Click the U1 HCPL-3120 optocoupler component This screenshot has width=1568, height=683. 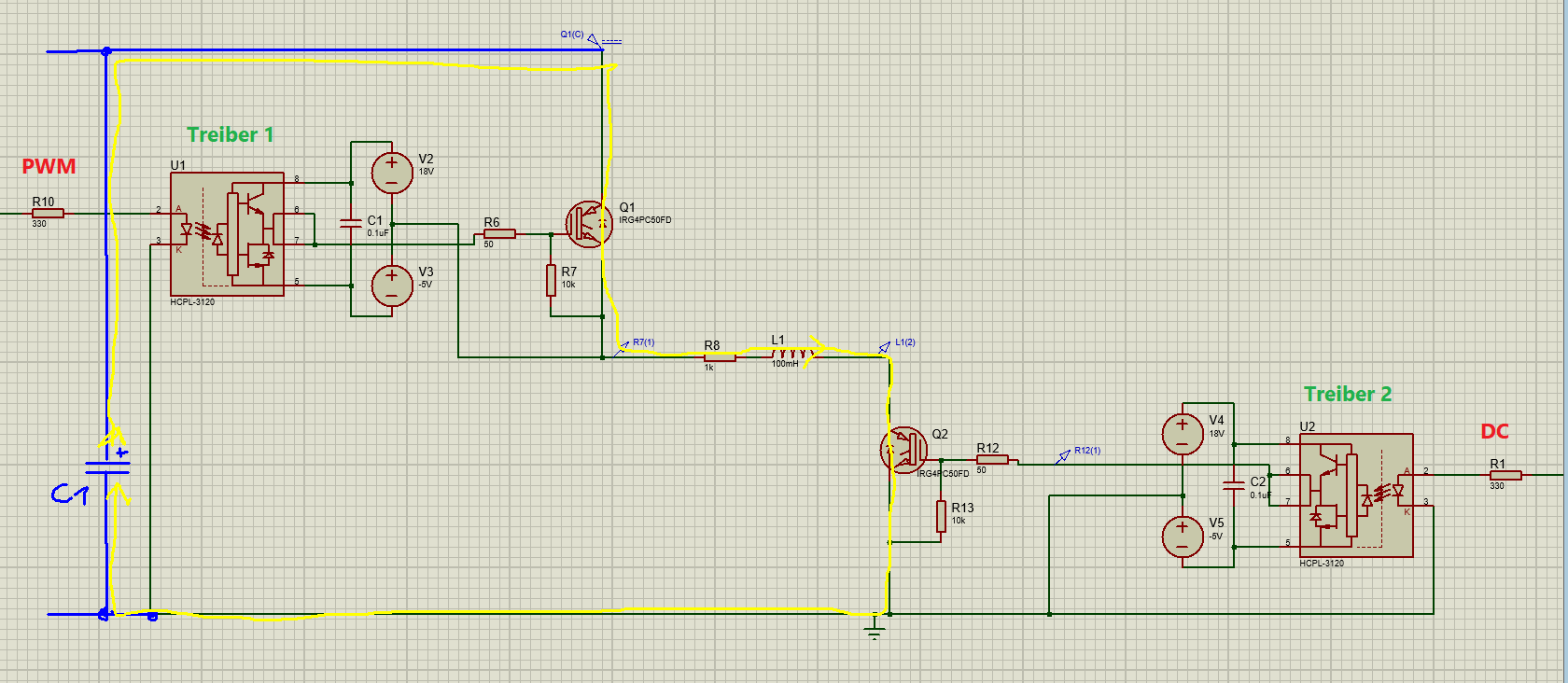pyautogui.click(x=227, y=234)
